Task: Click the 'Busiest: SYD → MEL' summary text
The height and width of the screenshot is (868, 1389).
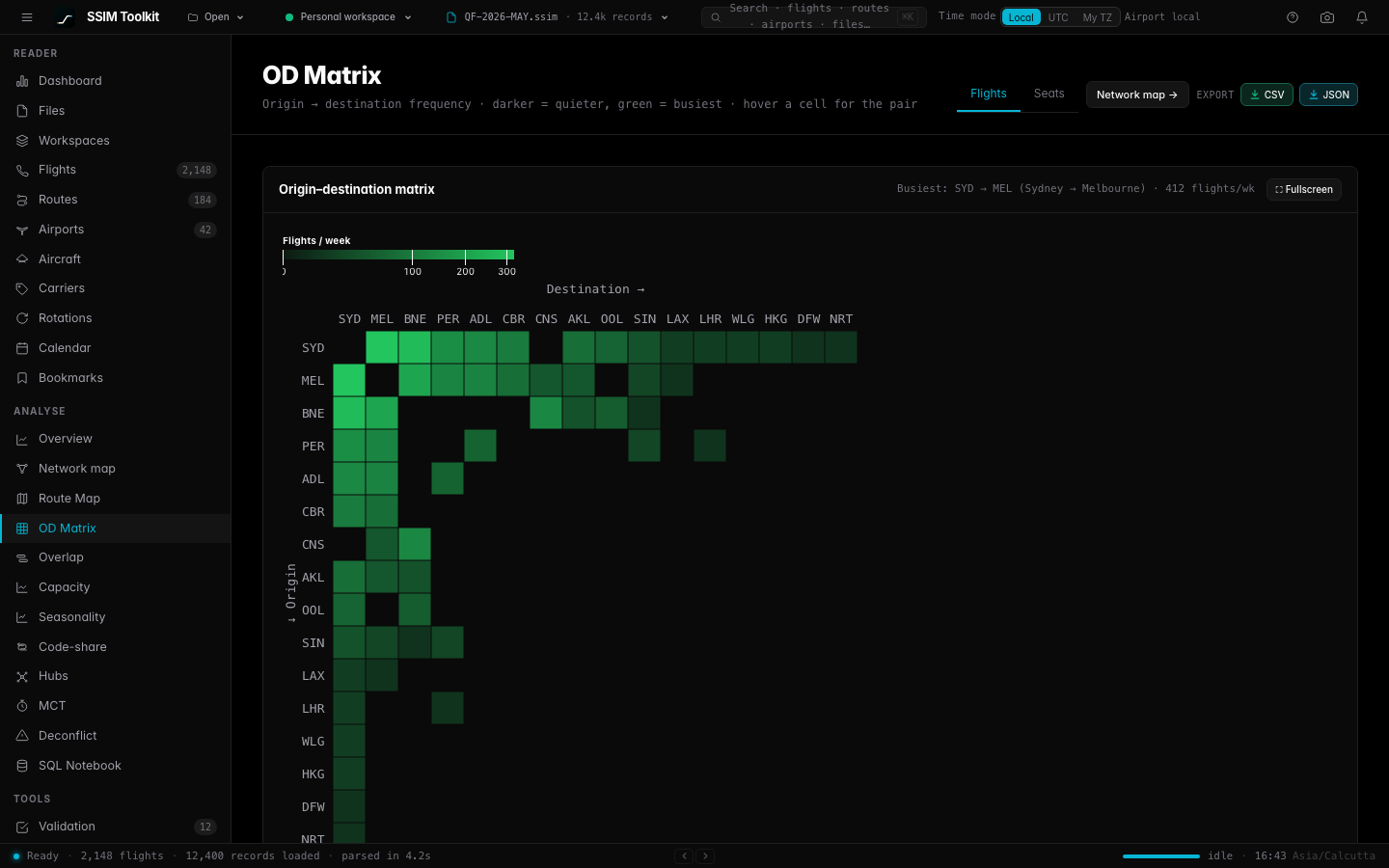Action: tap(1076, 189)
